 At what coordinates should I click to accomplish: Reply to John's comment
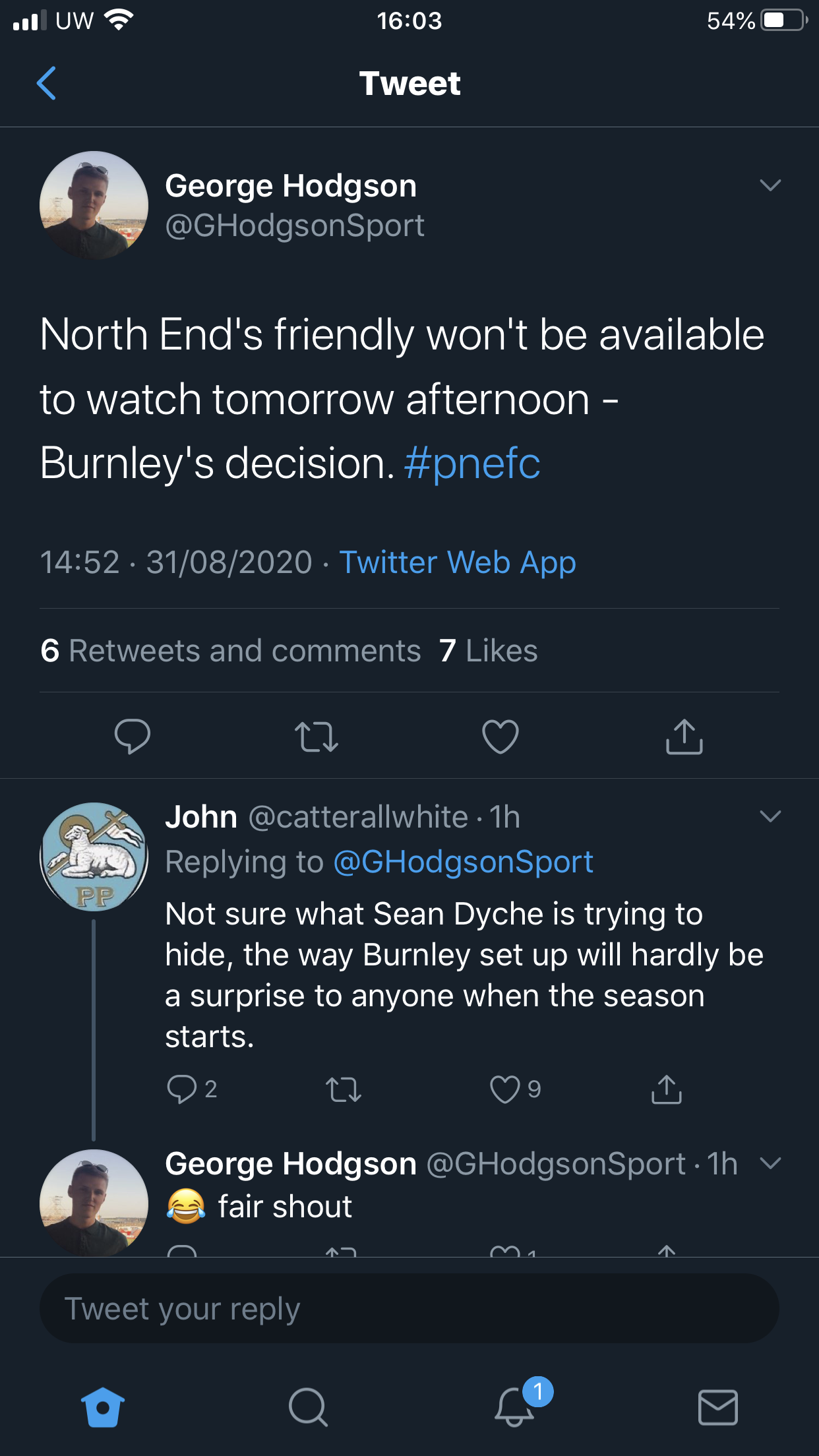(x=182, y=1089)
